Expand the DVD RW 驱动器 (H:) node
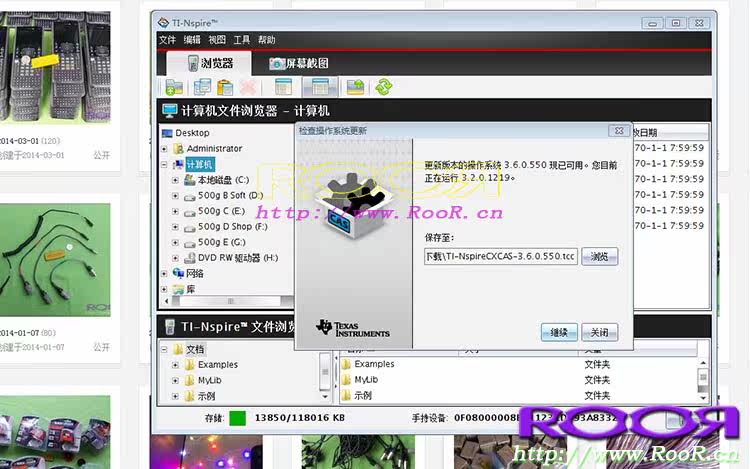This screenshot has width=750, height=469. pos(176,258)
